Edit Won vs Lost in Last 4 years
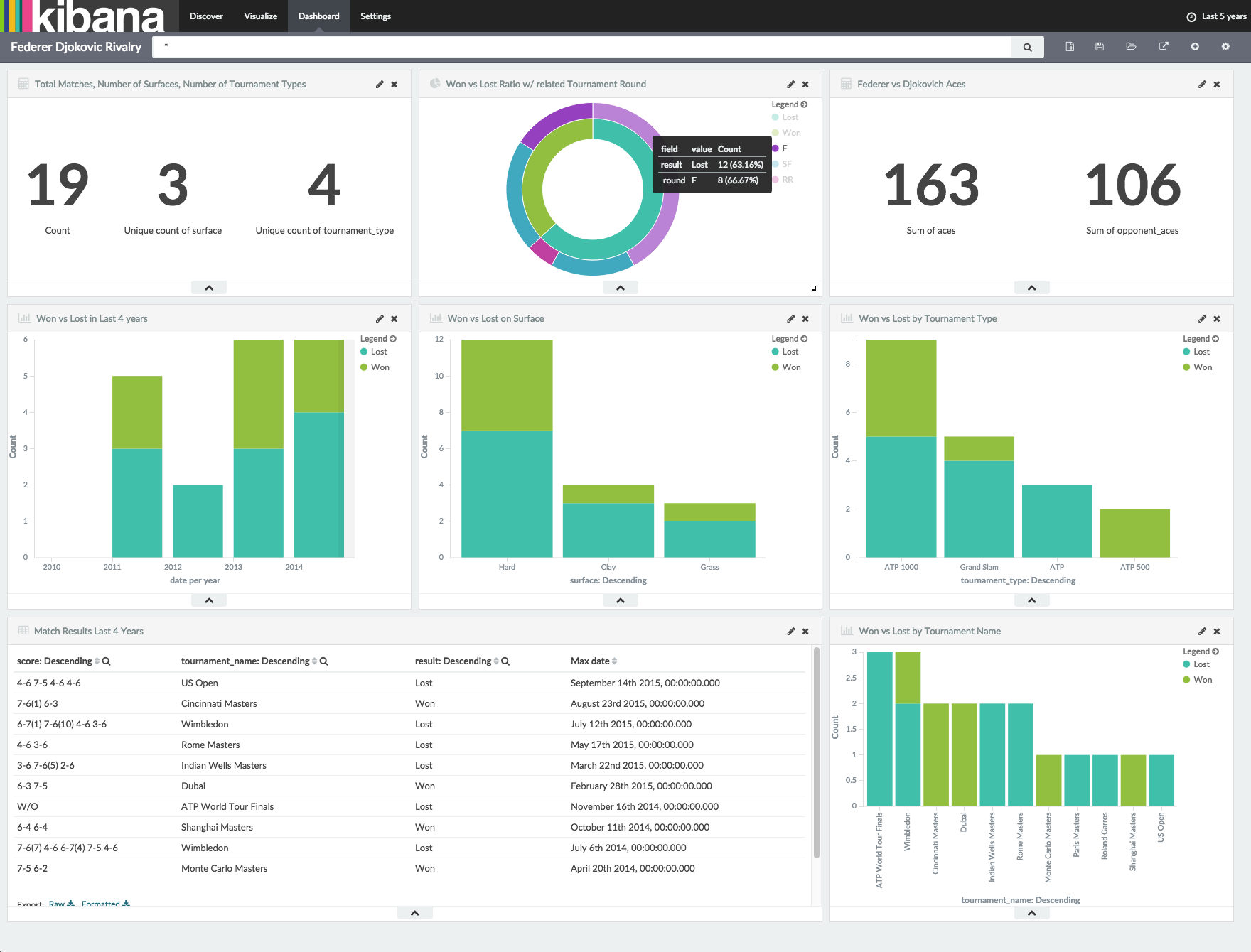This screenshot has height=952, width=1251. point(380,318)
